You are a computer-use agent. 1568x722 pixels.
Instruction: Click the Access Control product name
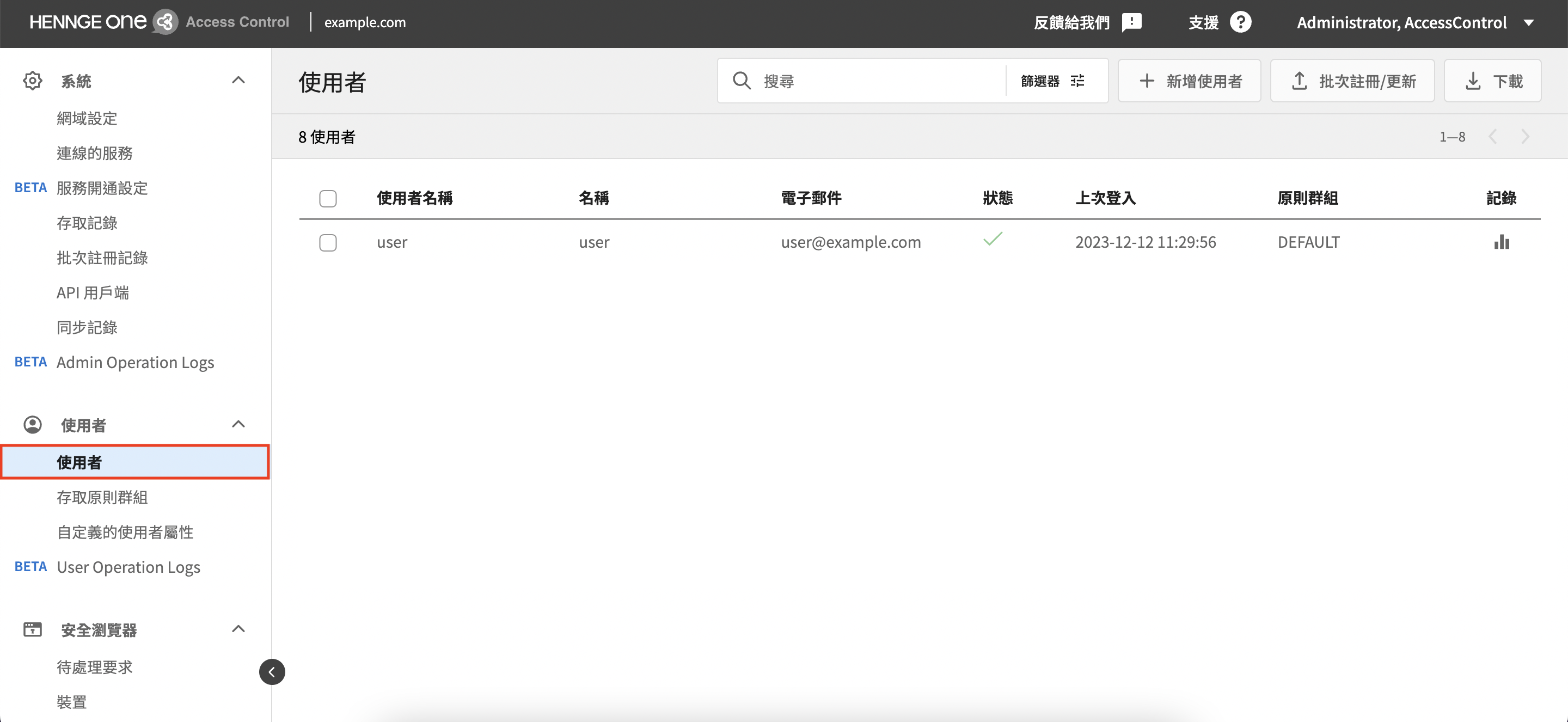(x=237, y=22)
